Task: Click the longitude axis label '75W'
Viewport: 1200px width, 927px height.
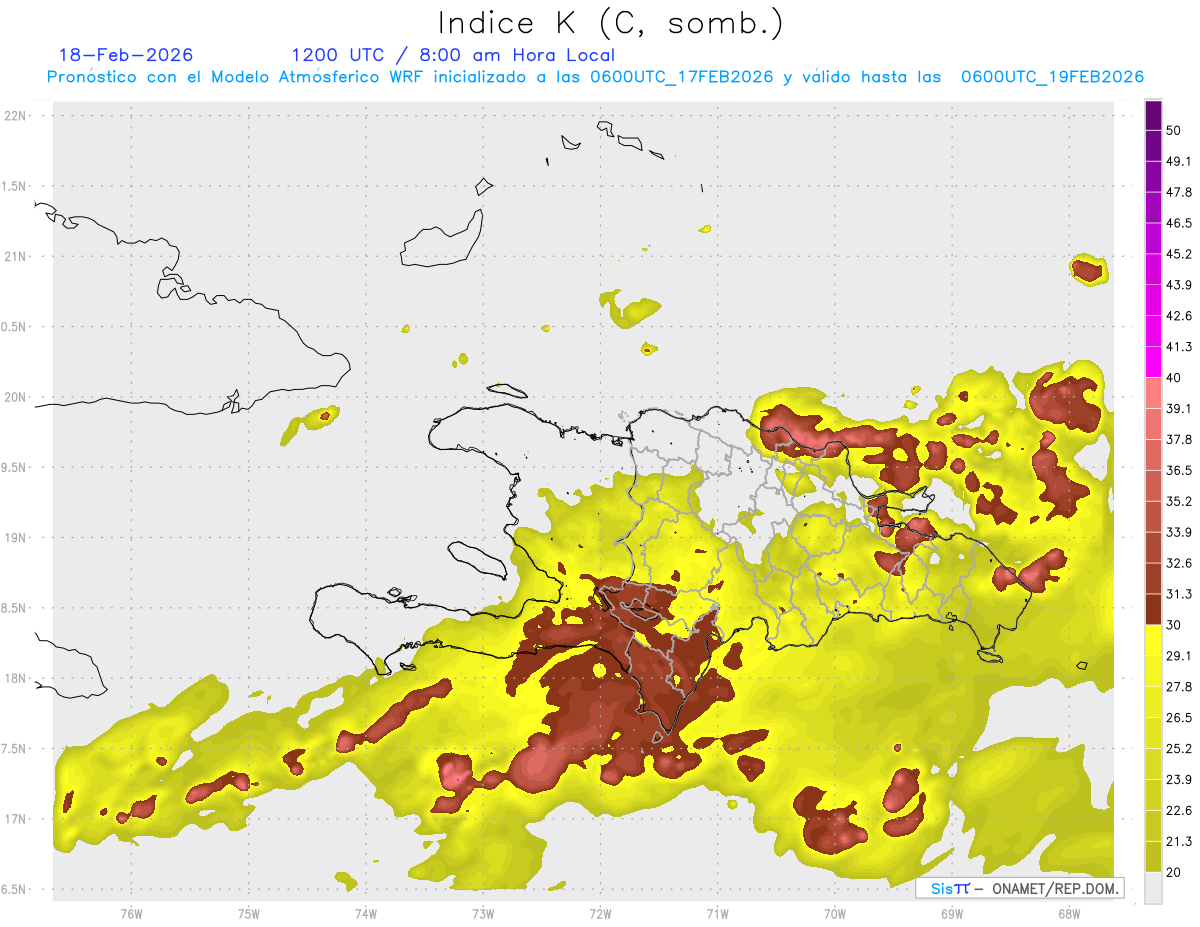Action: [248, 914]
